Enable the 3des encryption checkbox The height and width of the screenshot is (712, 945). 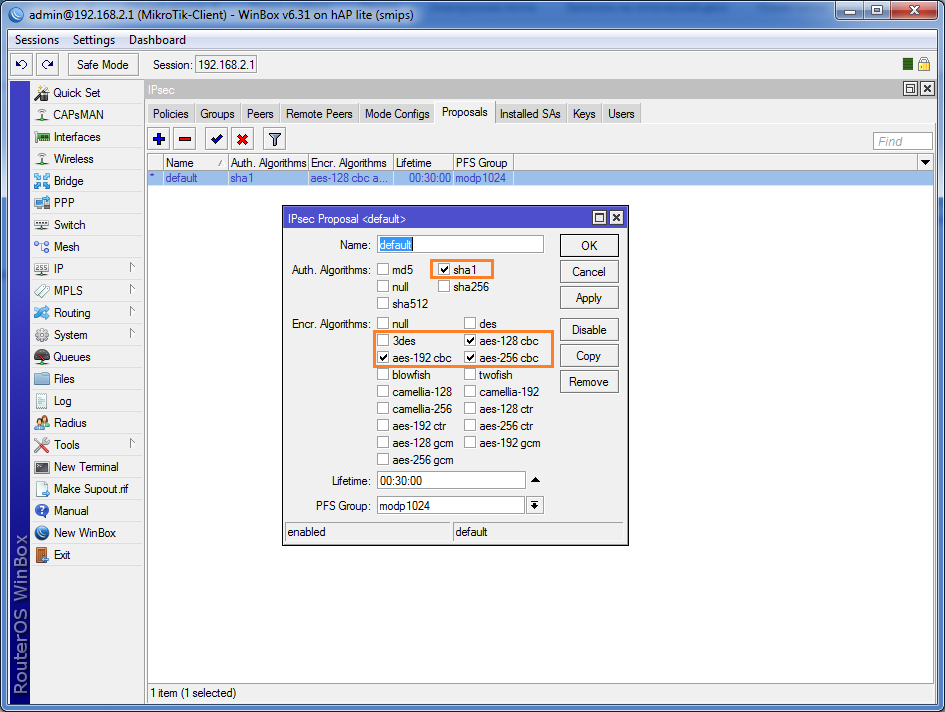tap(383, 341)
